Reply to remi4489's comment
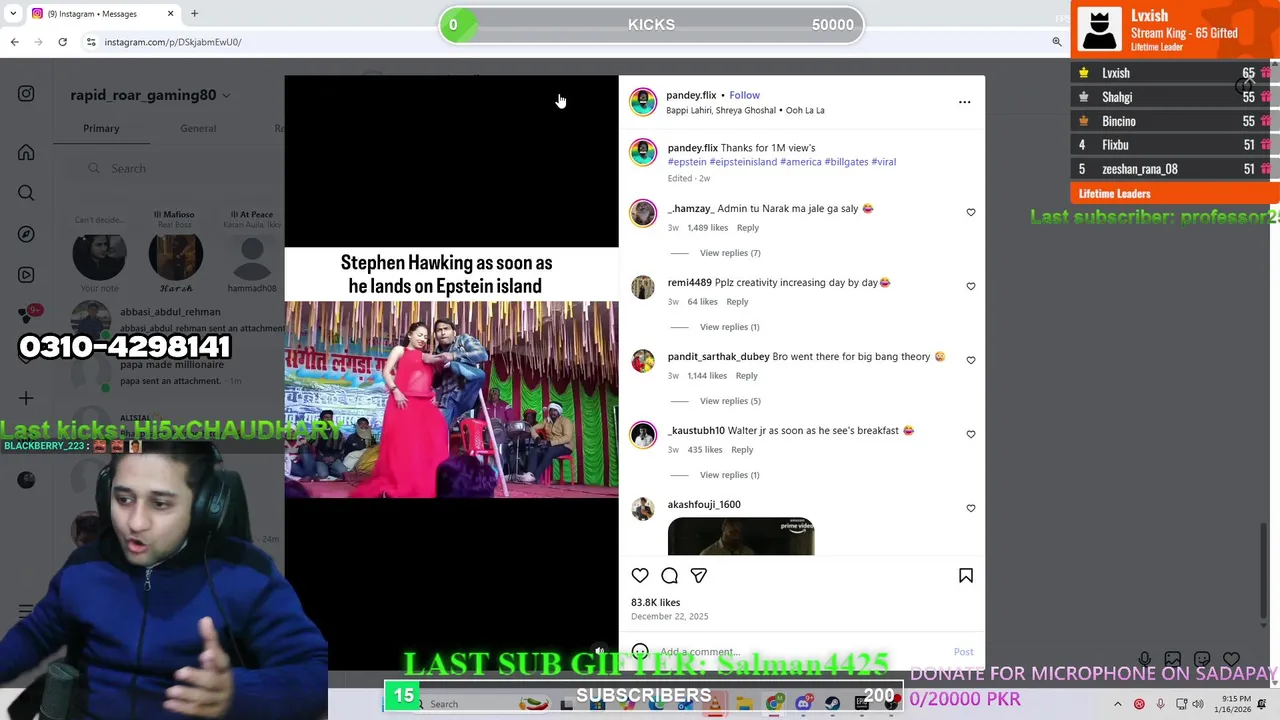 coord(737,302)
